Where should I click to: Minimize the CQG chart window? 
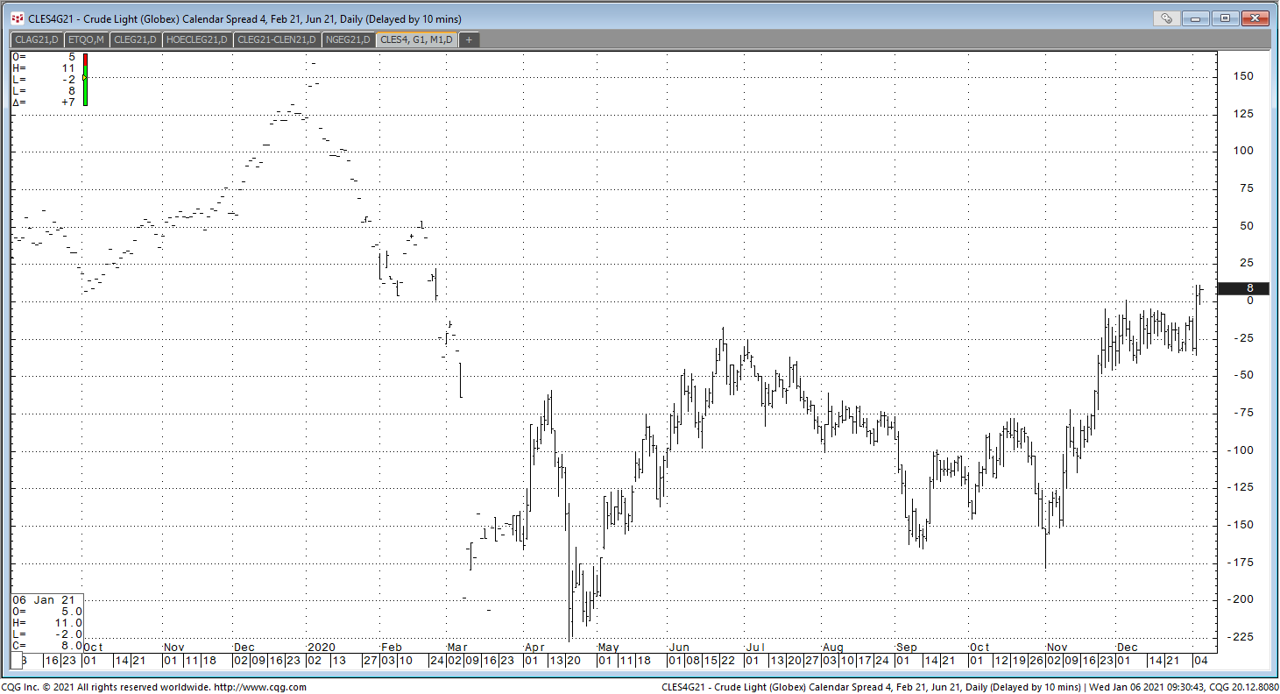1197,18
